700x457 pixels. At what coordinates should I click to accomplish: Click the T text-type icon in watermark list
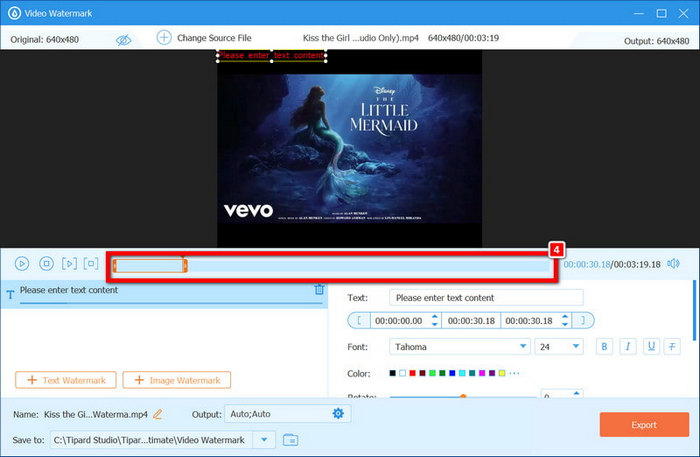[x=10, y=295]
